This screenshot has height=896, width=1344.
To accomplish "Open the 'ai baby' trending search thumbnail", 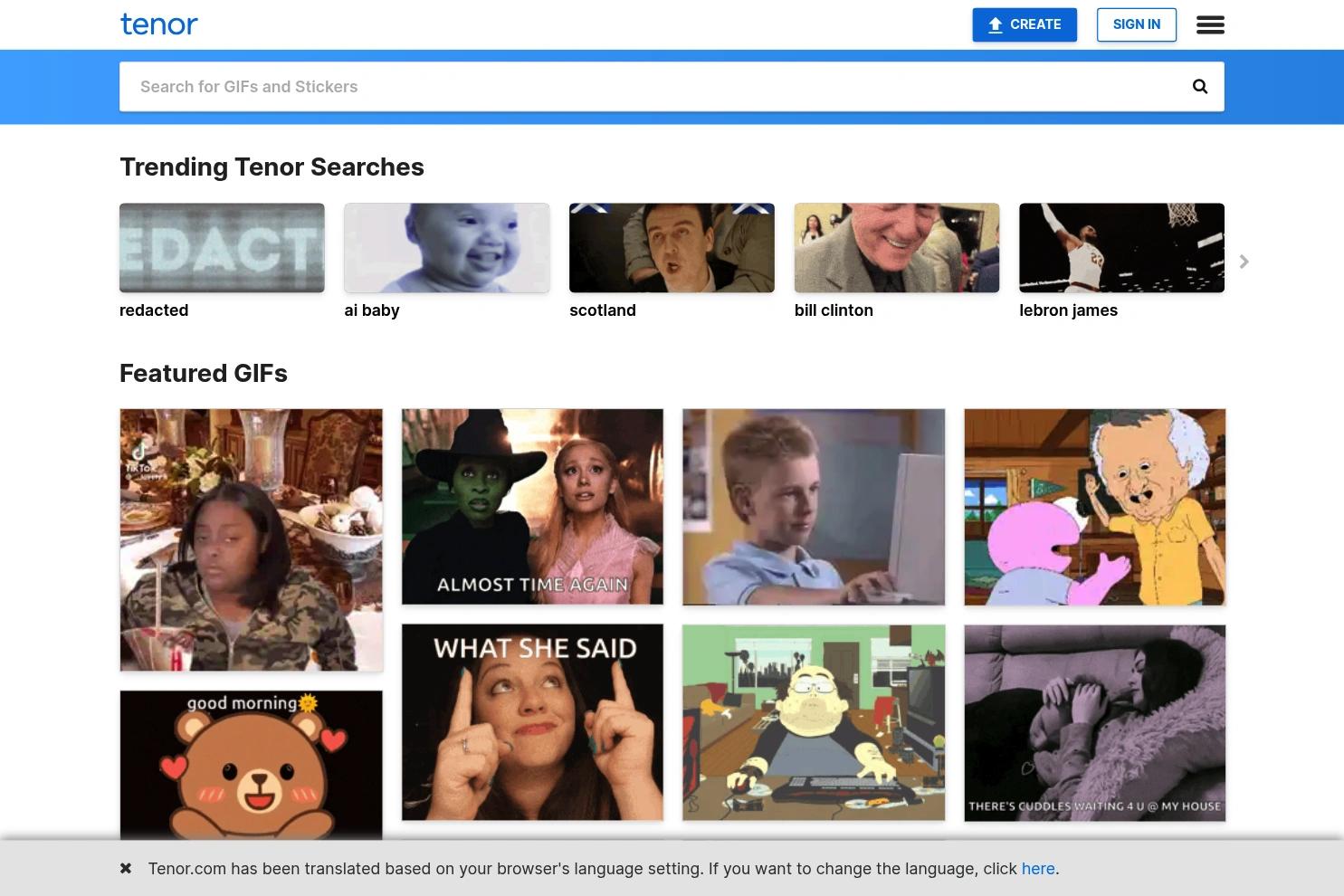I will tap(447, 248).
